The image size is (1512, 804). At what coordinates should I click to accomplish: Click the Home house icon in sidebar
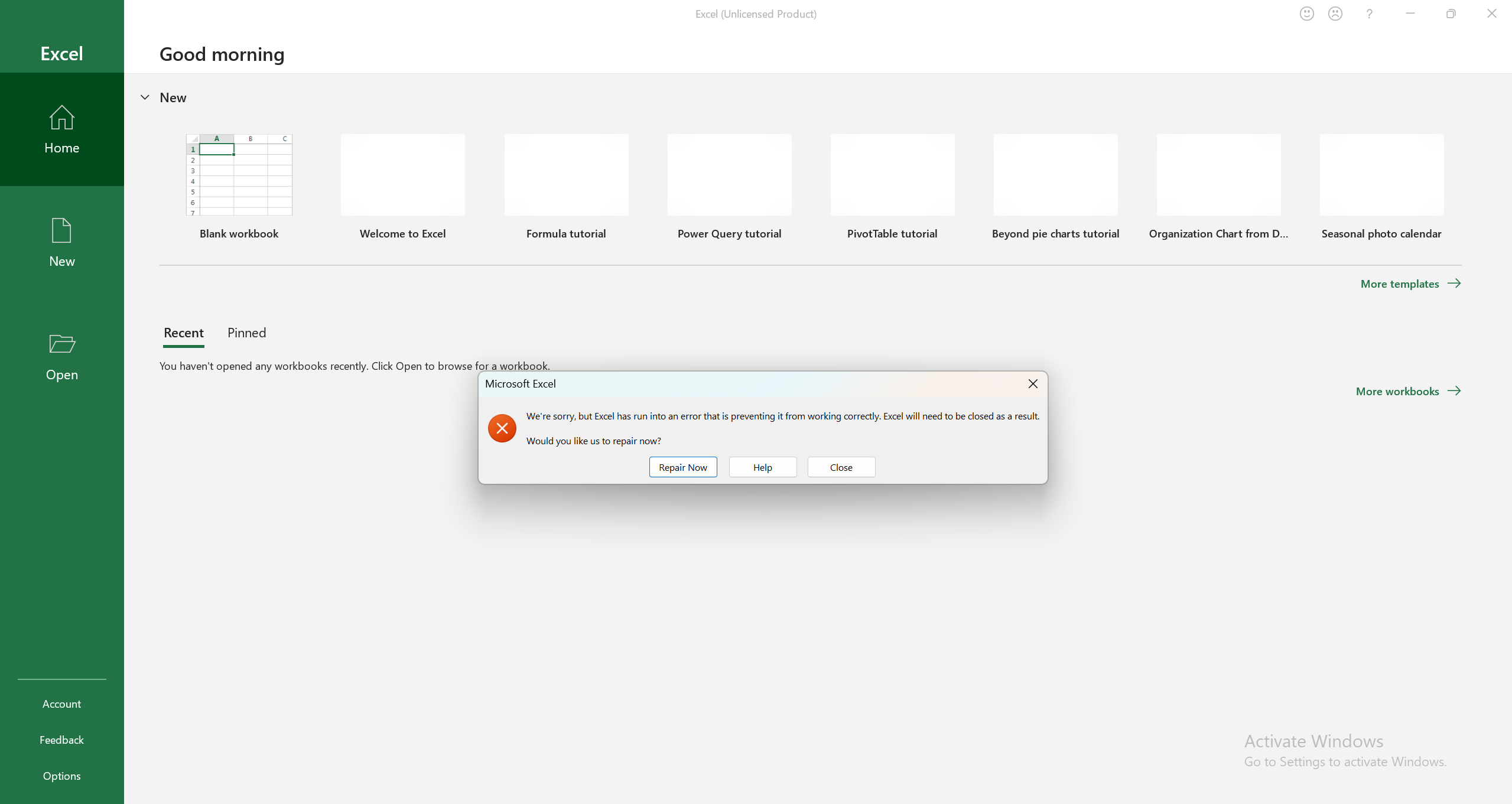tap(61, 117)
